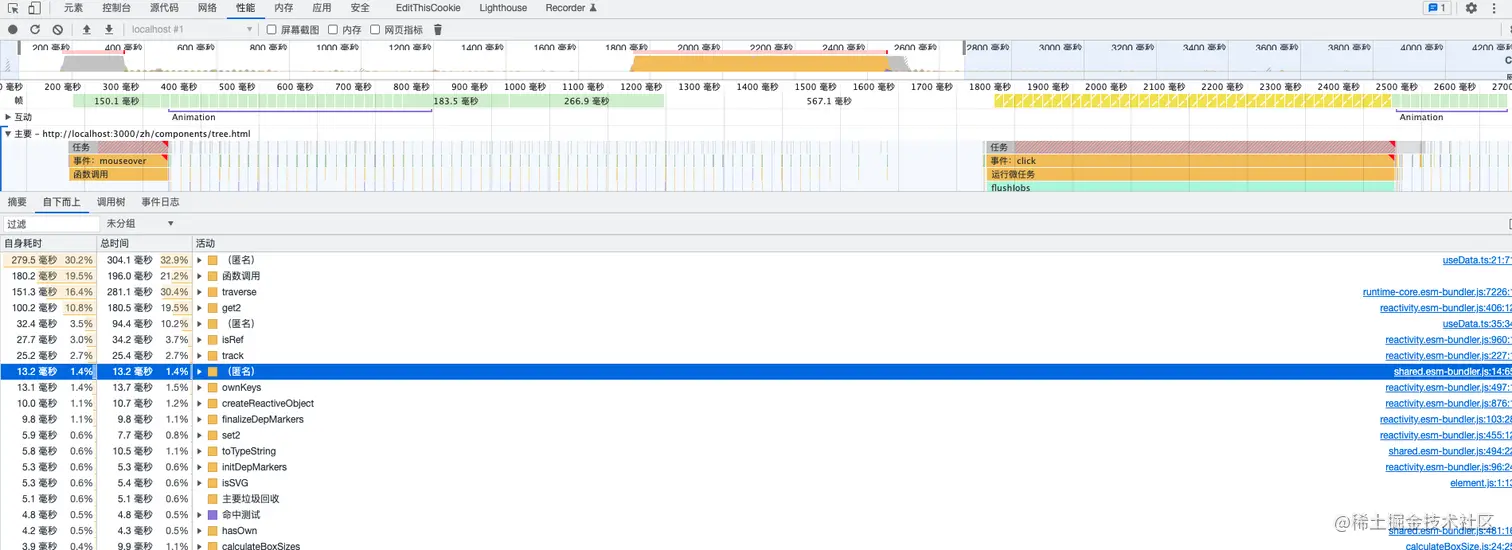Sort by the 总时间 column header
Screen dimensions: 1512x550
143,244
